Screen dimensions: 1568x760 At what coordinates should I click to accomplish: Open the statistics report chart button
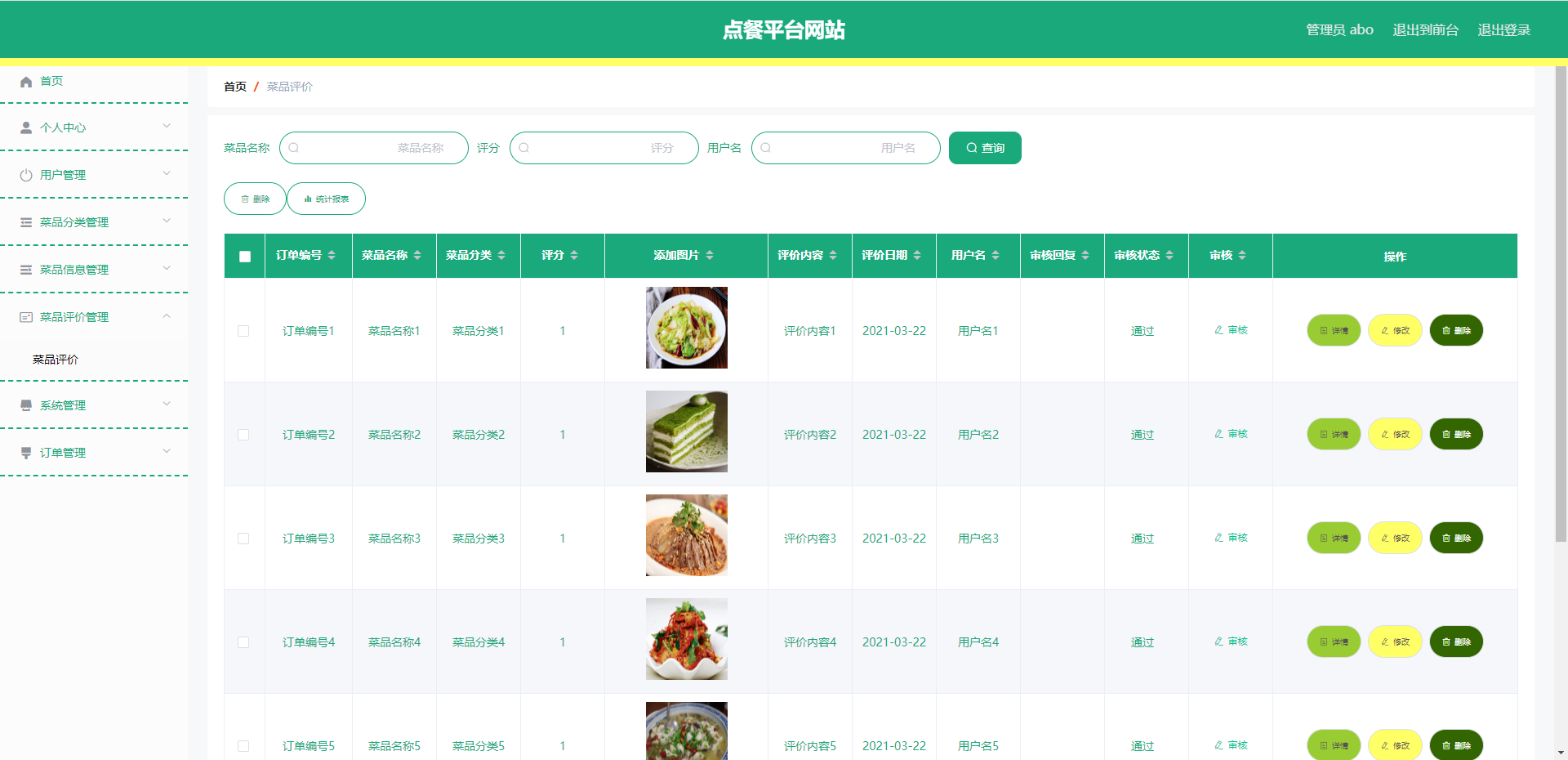coord(326,199)
